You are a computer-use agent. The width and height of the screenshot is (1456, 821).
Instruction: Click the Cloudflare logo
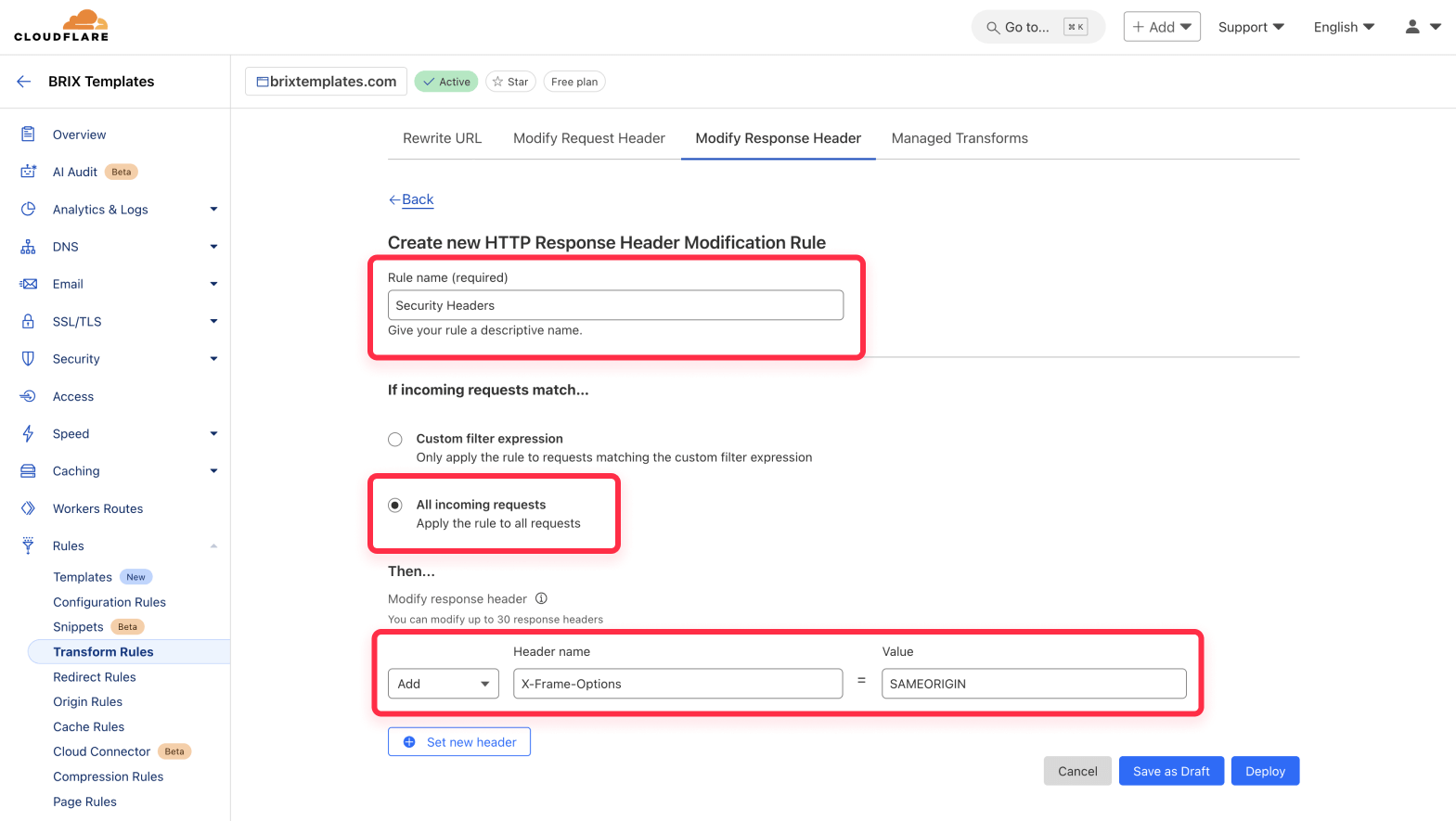[x=61, y=26]
